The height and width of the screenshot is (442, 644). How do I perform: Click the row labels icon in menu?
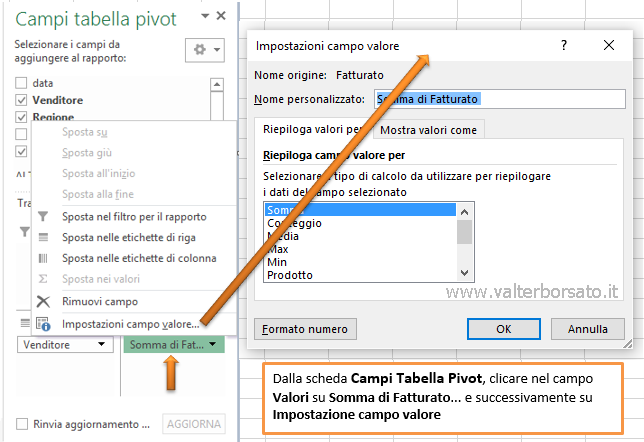[x=43, y=237]
